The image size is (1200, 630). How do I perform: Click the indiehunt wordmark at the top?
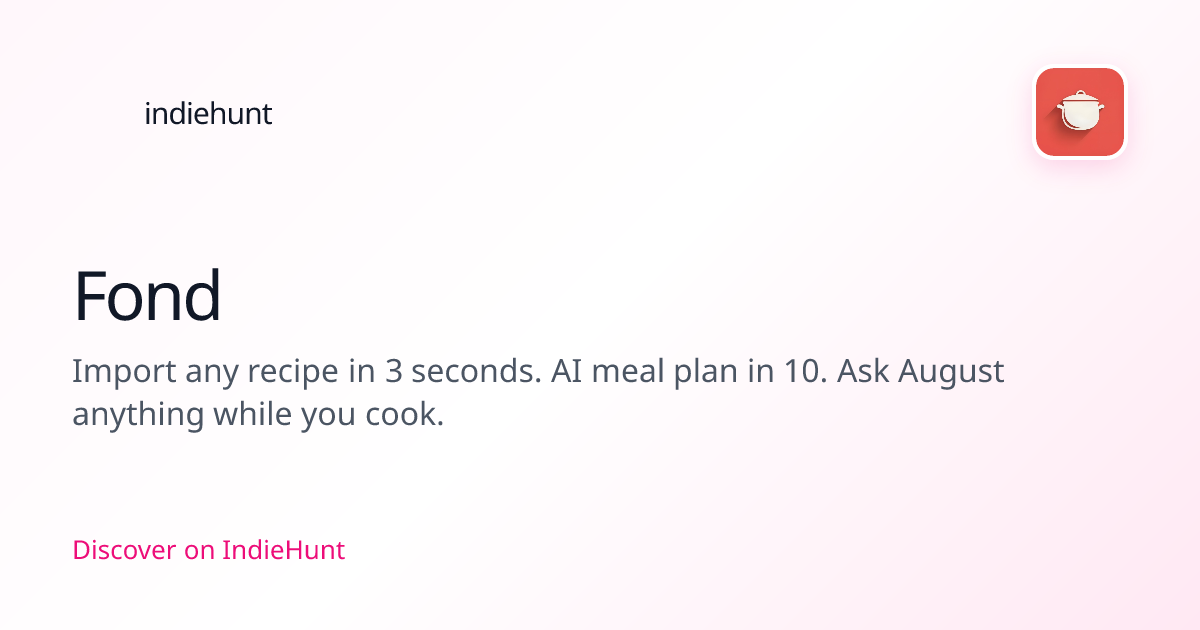[x=208, y=114]
